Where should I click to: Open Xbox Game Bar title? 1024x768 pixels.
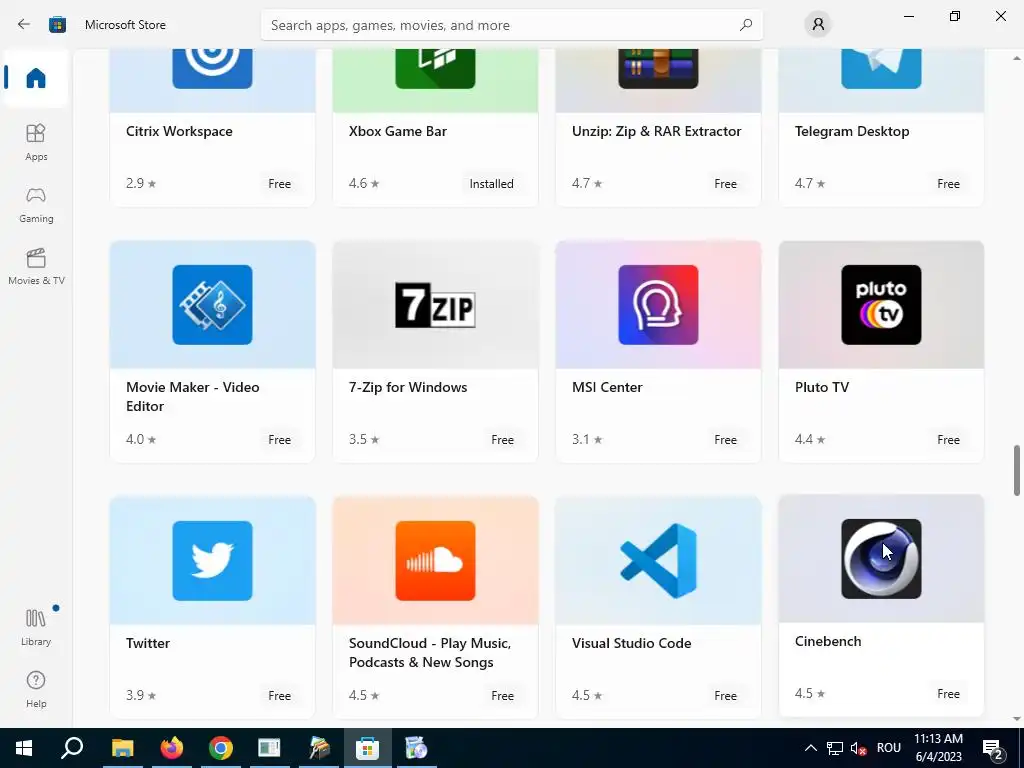click(398, 131)
